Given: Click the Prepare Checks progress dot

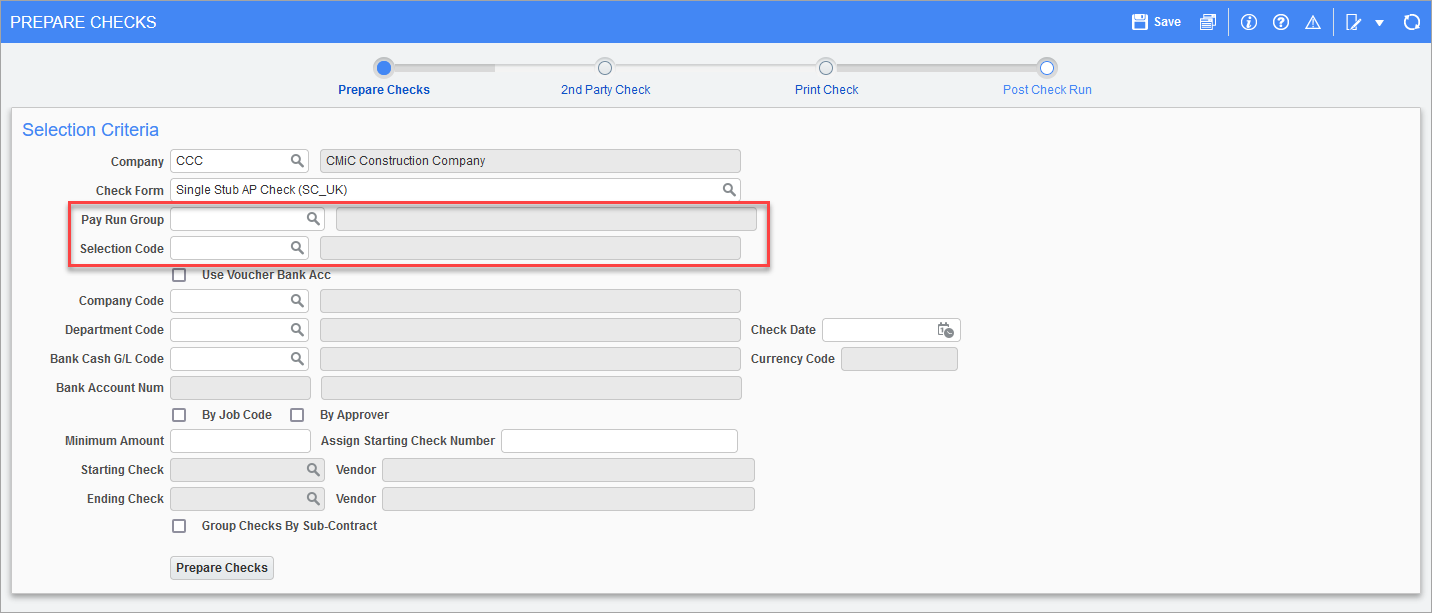Looking at the screenshot, I should point(384,67).
